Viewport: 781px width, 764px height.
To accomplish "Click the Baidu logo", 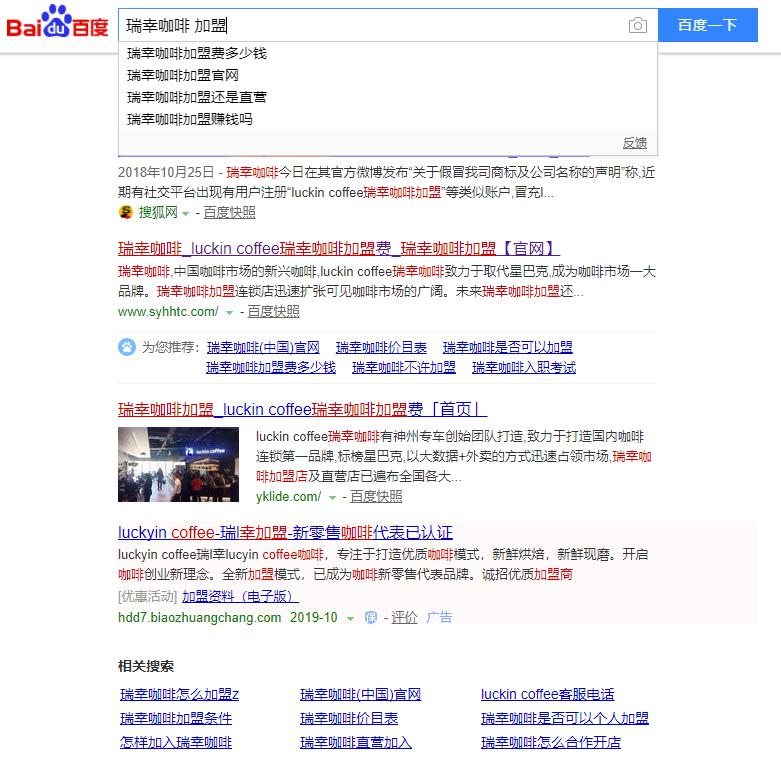I will click(x=57, y=21).
